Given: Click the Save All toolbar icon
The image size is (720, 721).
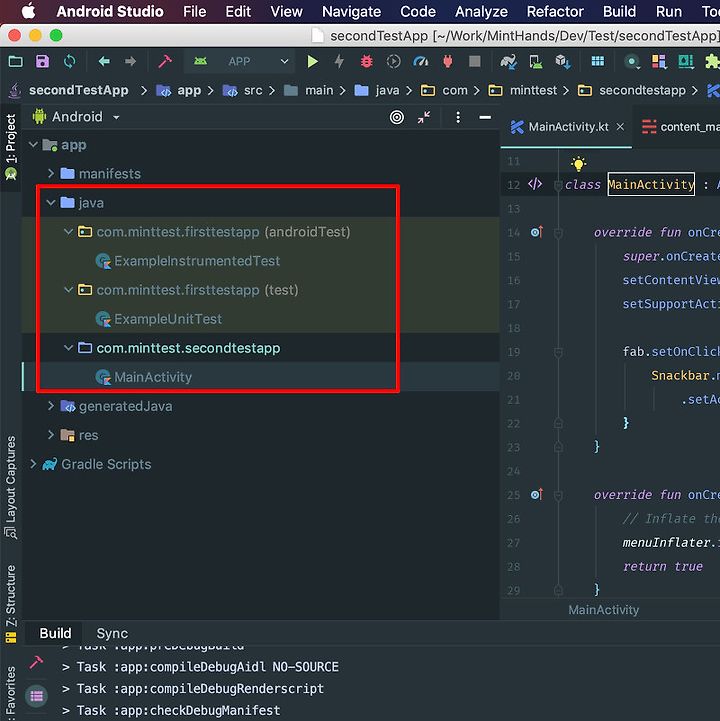Looking at the screenshot, I should [x=42, y=61].
